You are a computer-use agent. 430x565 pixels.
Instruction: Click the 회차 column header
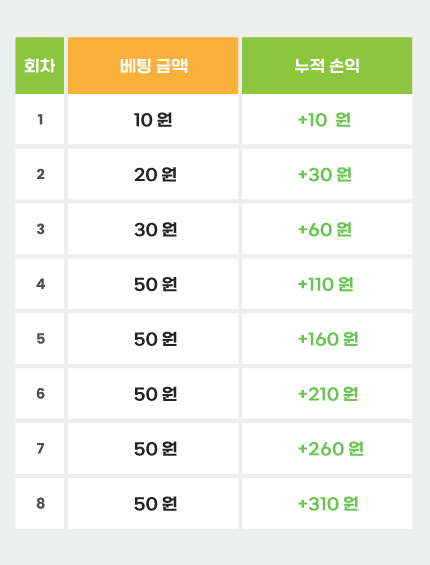40,65
